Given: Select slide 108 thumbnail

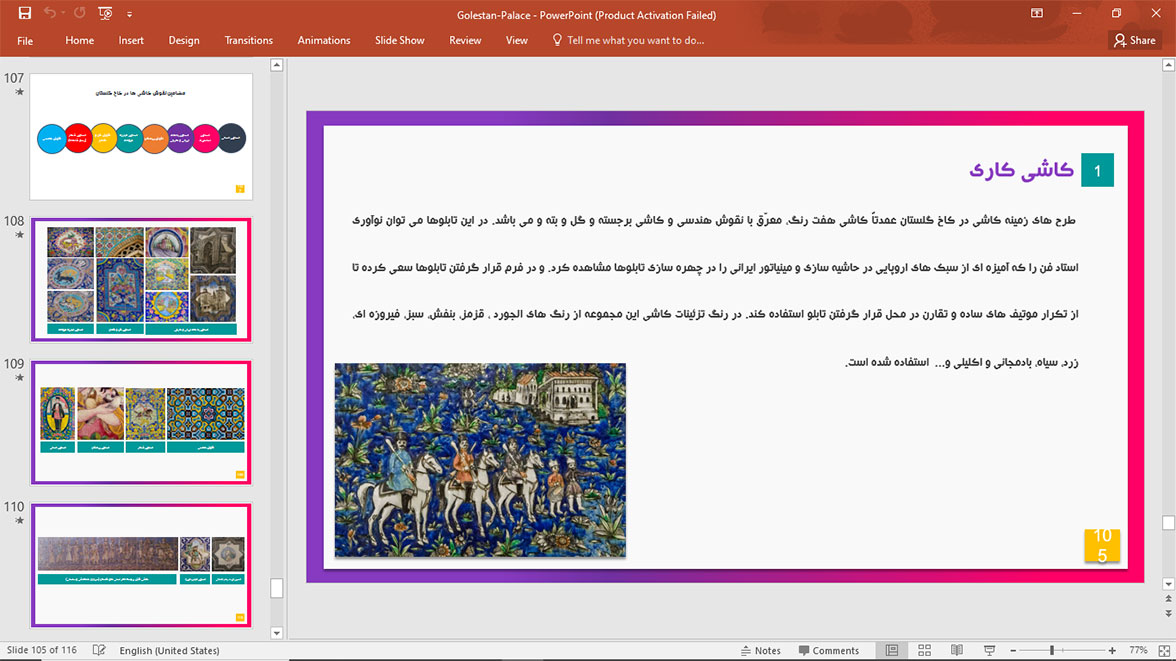Looking at the screenshot, I should click(x=141, y=280).
